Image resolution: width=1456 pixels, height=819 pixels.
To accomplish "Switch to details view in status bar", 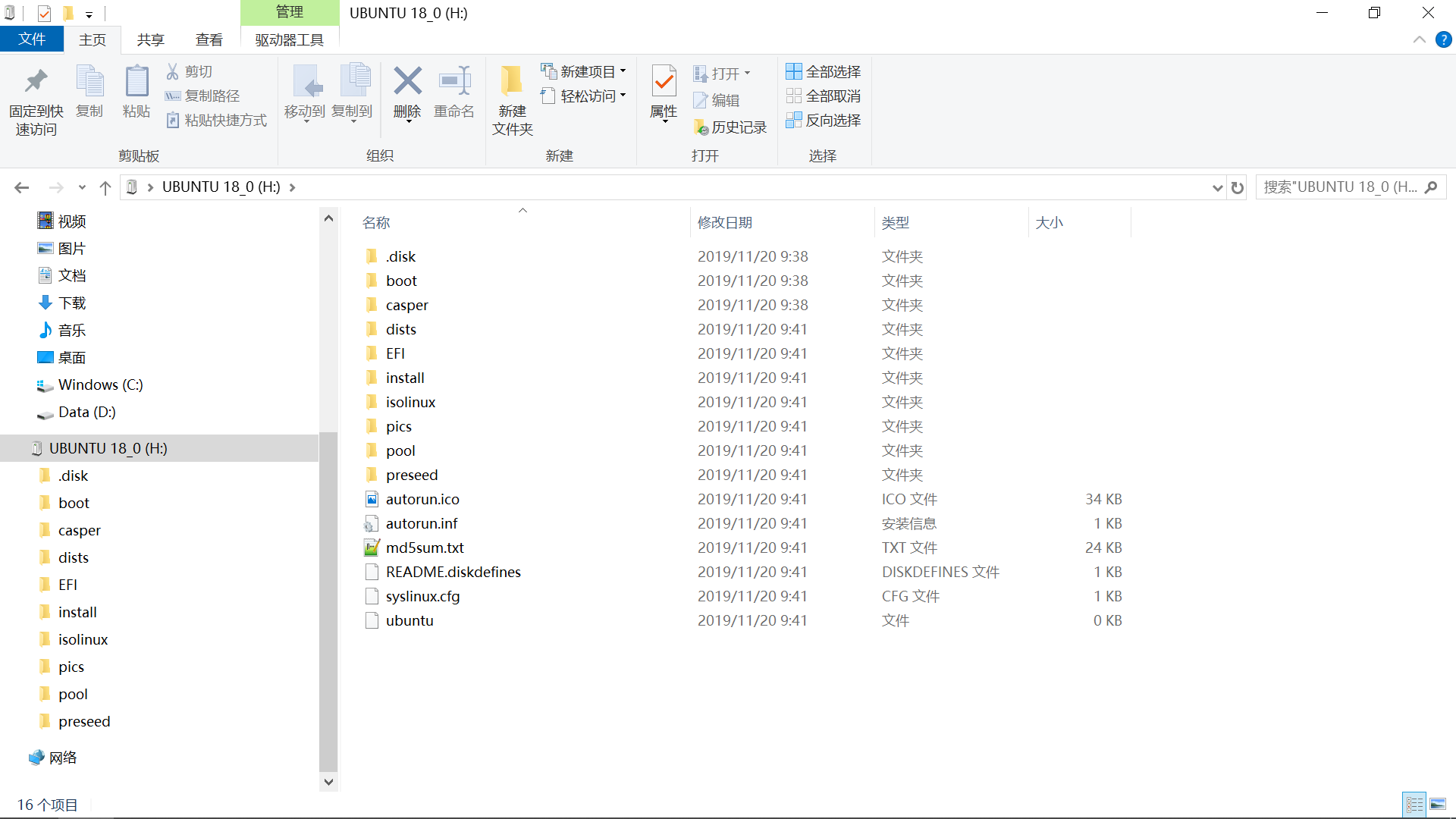I will coord(1414,804).
